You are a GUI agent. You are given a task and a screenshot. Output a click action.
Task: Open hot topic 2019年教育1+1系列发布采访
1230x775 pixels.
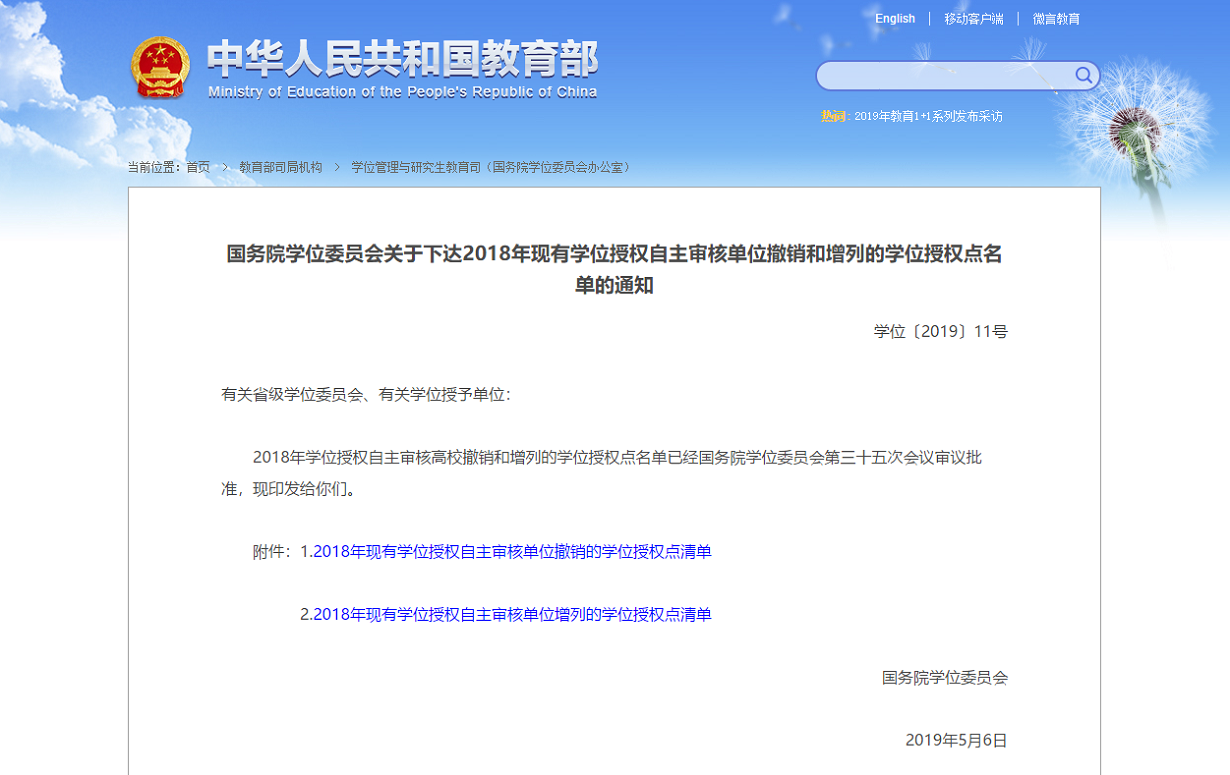coord(928,116)
